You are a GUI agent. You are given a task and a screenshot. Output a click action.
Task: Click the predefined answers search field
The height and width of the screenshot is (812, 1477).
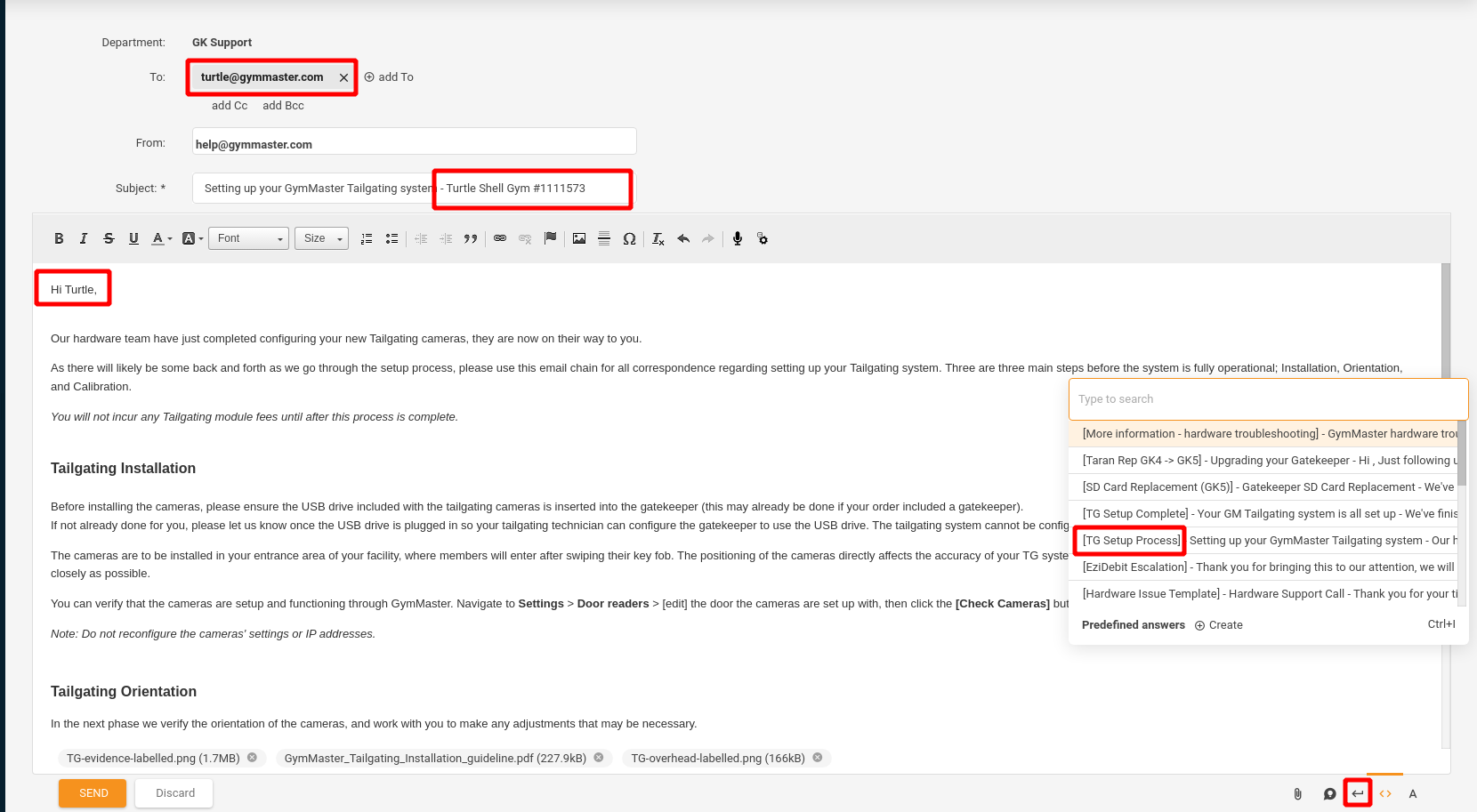coord(1267,399)
